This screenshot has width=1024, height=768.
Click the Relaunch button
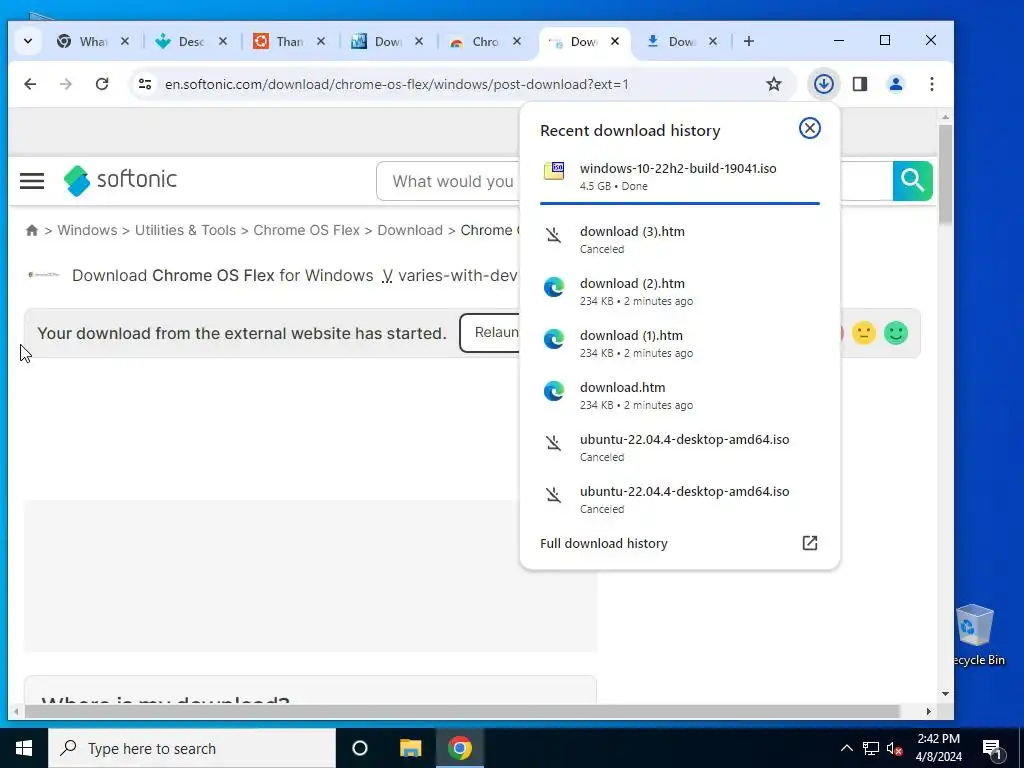pyautogui.click(x=490, y=332)
